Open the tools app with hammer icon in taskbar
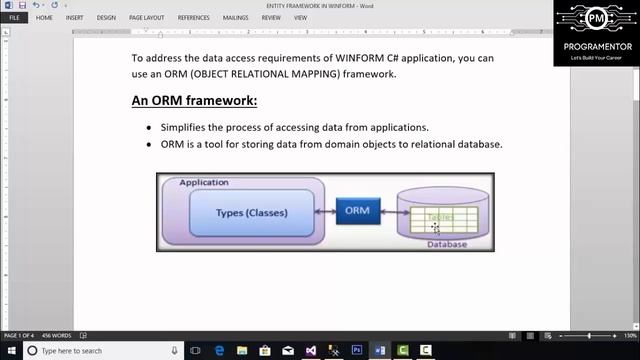 coord(333,351)
